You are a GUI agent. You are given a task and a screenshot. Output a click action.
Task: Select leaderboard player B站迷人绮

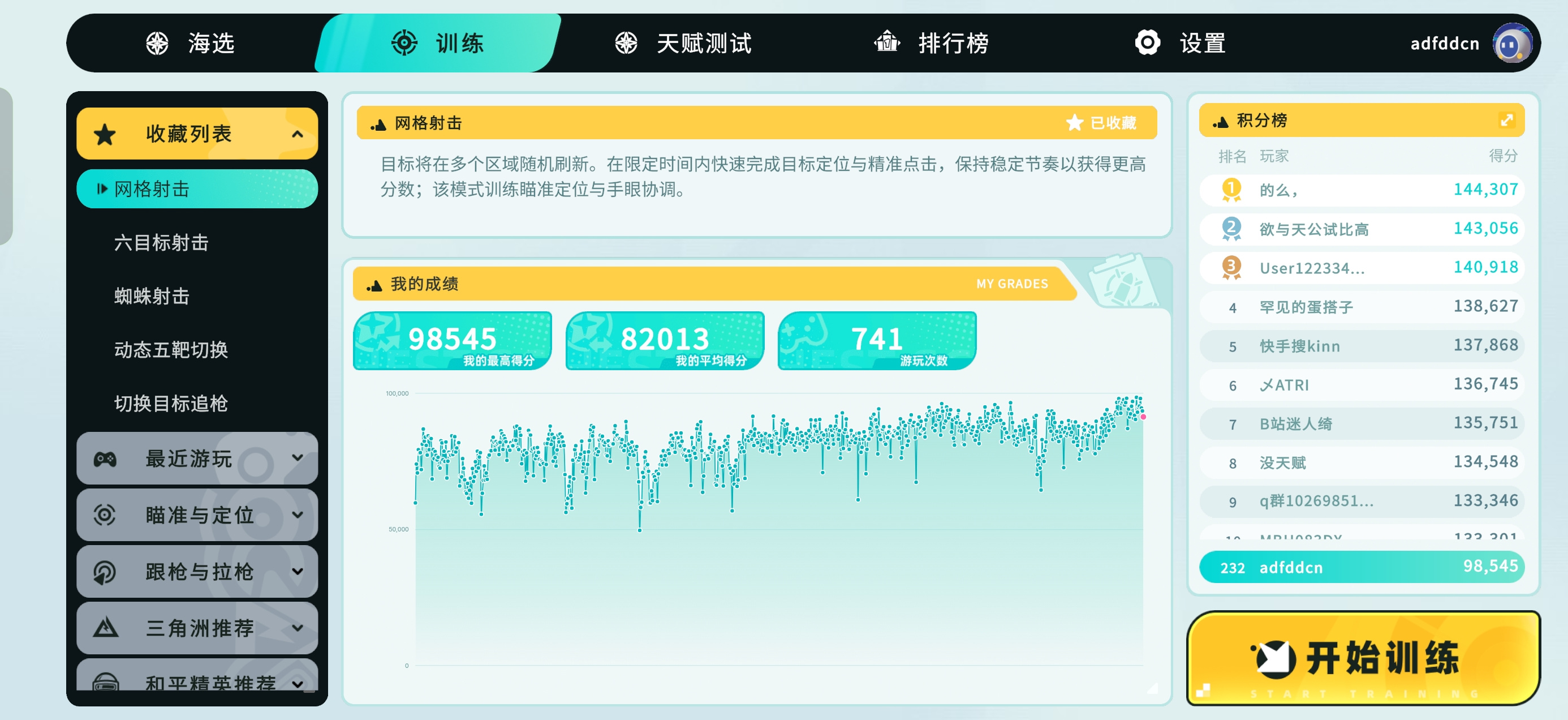tap(1362, 423)
